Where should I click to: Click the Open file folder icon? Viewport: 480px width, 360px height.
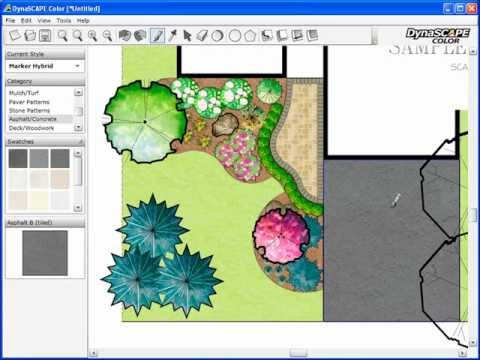tap(30, 35)
